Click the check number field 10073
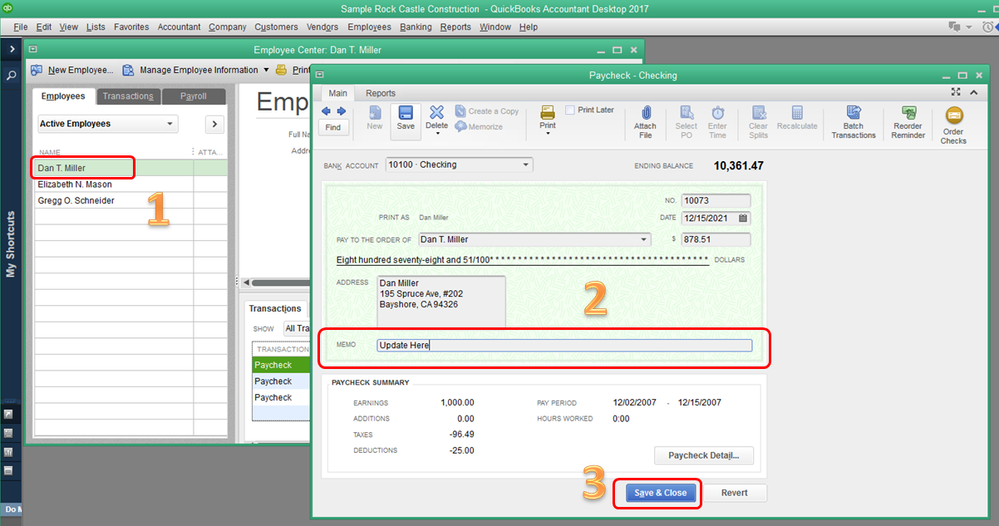 [x=715, y=201]
